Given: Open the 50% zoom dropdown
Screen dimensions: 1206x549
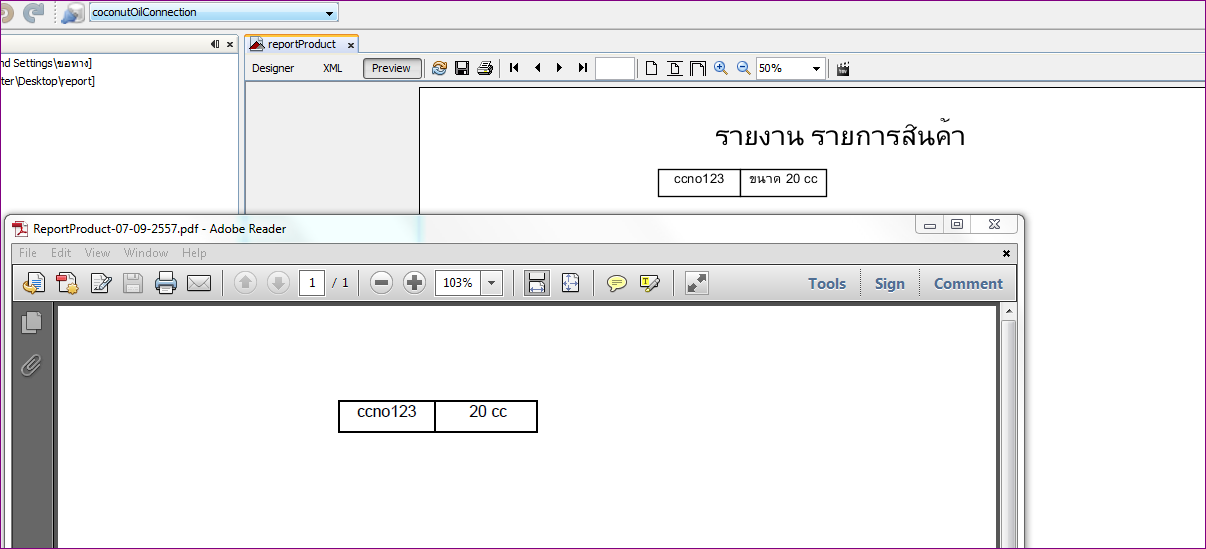Looking at the screenshot, I should (816, 68).
